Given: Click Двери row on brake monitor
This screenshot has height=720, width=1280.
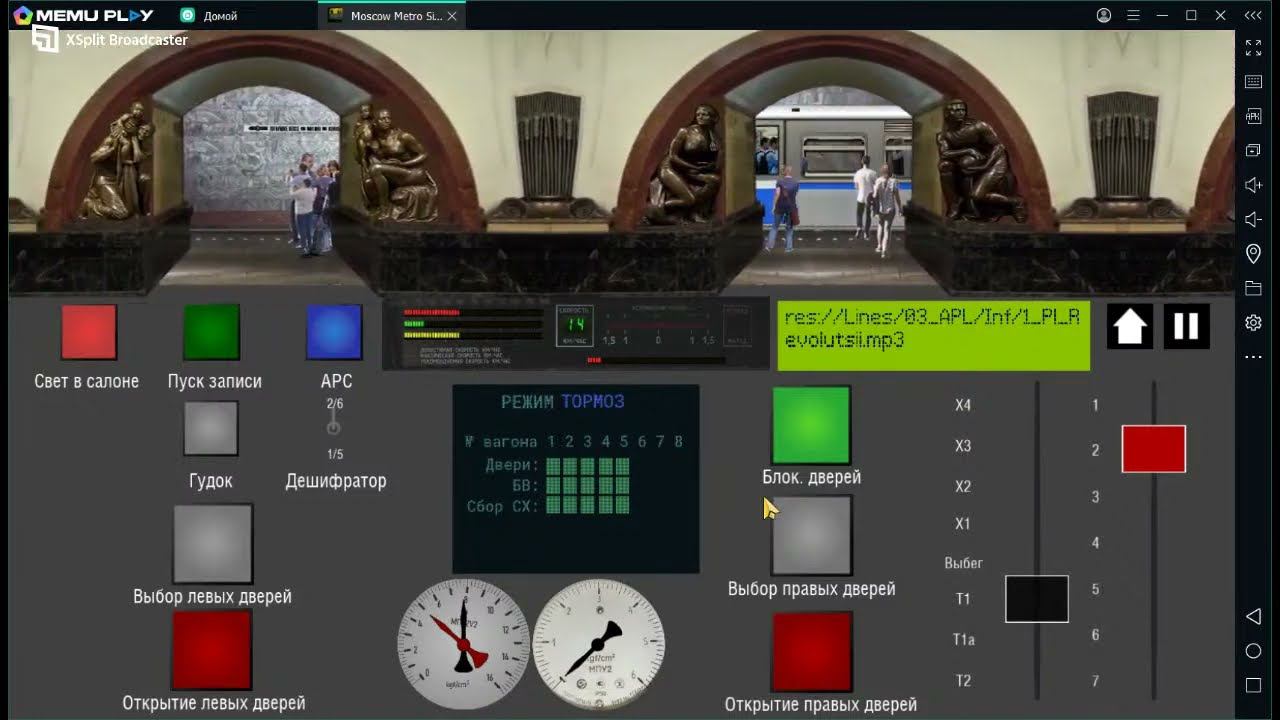Looking at the screenshot, I should tap(558, 466).
